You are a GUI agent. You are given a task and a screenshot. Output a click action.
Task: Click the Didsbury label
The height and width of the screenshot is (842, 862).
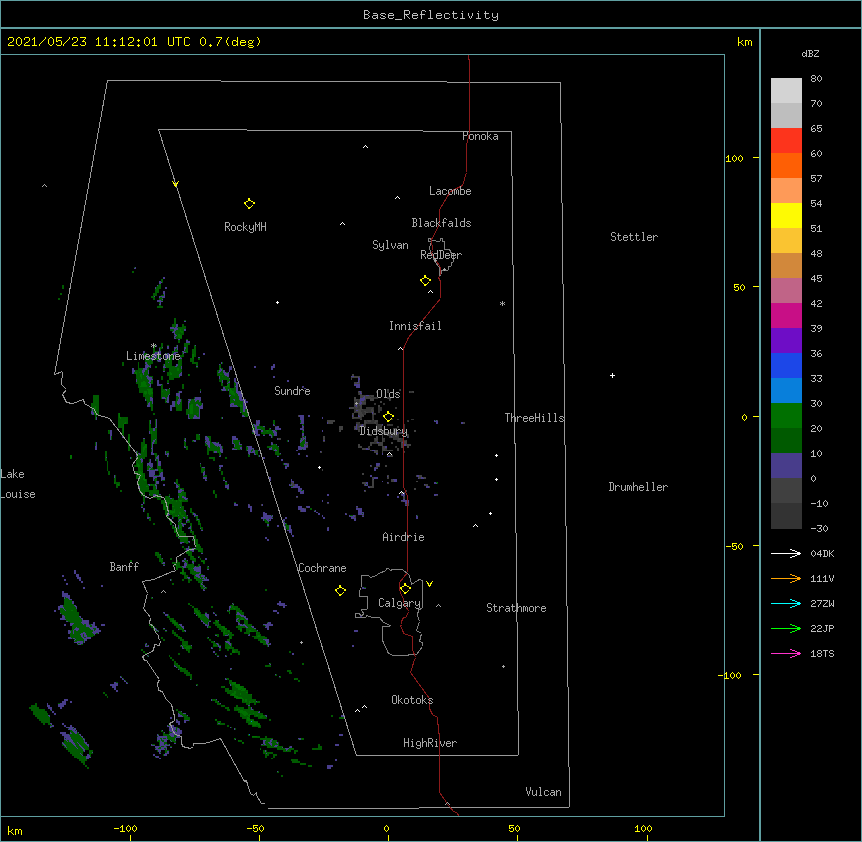click(x=383, y=431)
